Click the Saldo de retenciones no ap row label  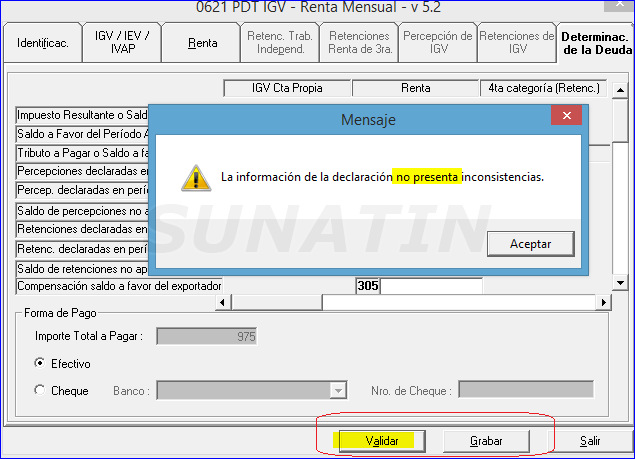[82, 269]
